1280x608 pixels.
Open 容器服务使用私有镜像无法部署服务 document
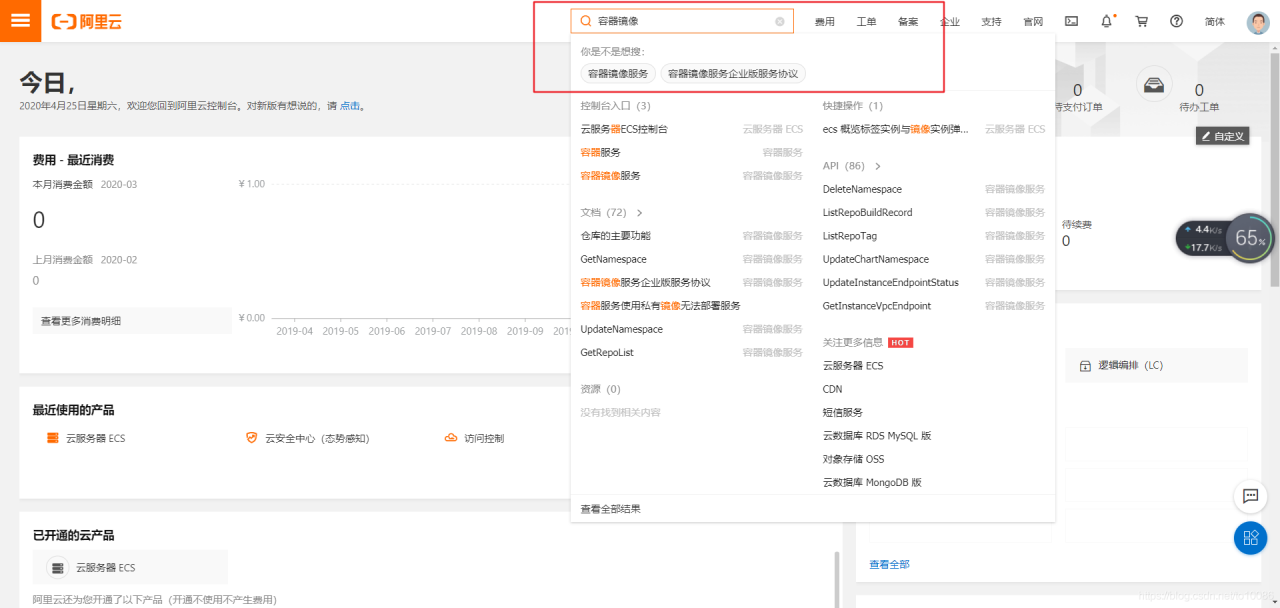tap(661, 306)
